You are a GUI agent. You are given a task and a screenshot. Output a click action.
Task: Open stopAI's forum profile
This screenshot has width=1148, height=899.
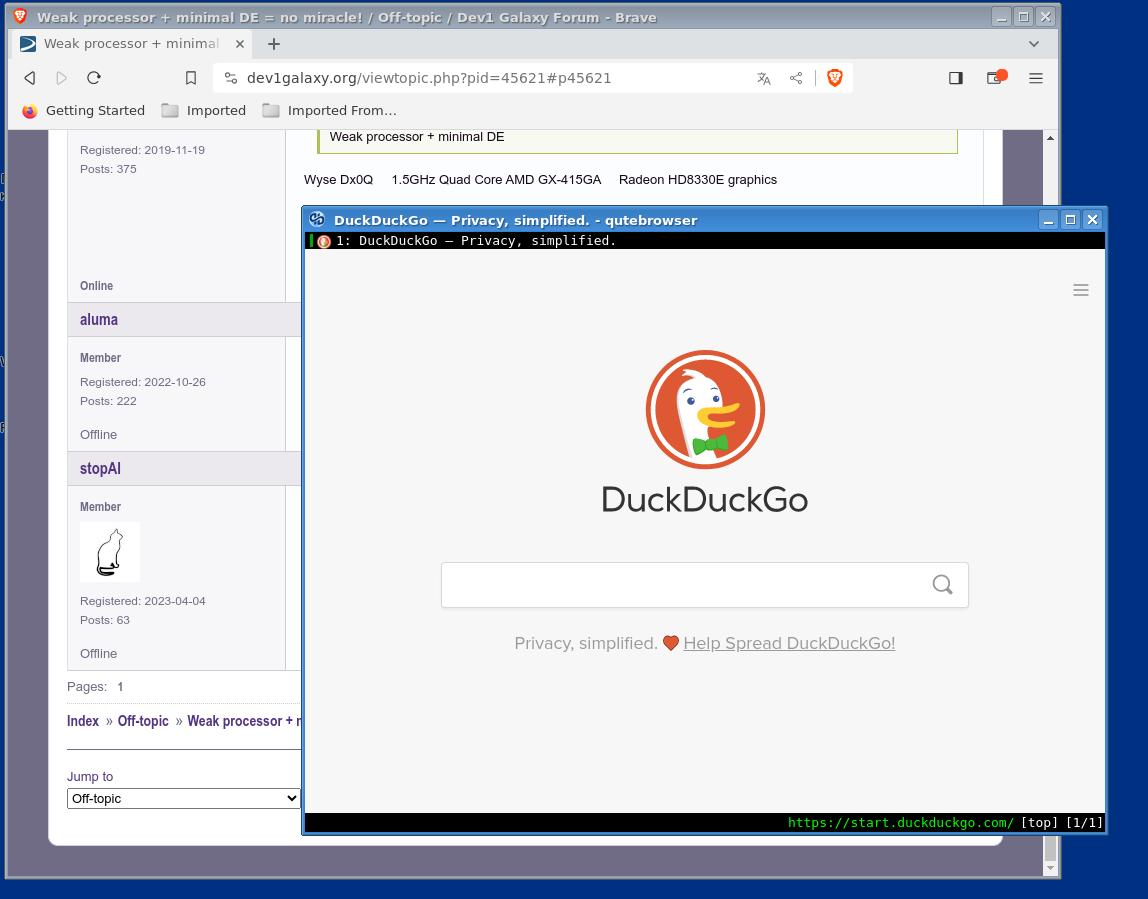pos(100,469)
